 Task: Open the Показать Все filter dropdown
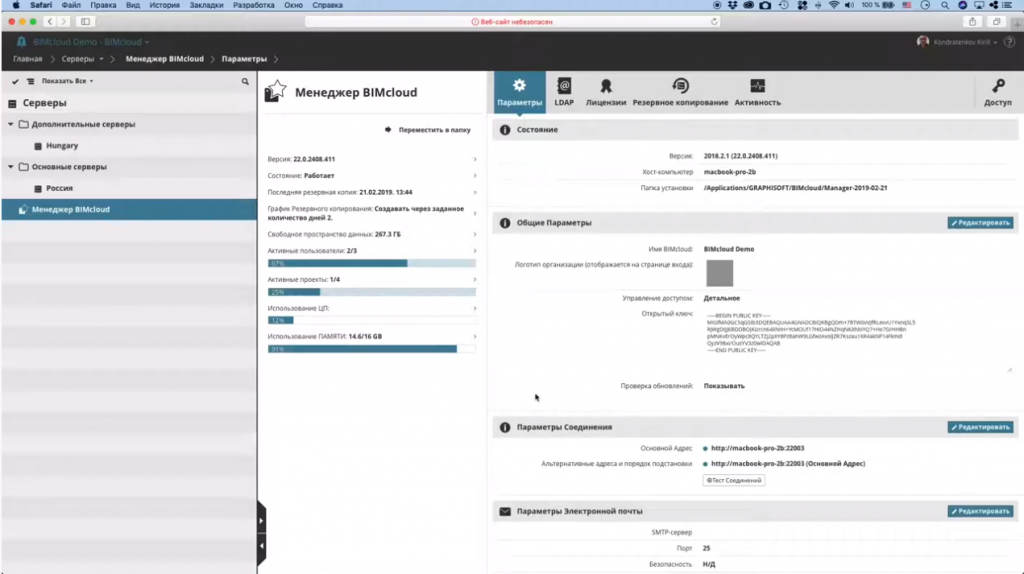[x=67, y=81]
